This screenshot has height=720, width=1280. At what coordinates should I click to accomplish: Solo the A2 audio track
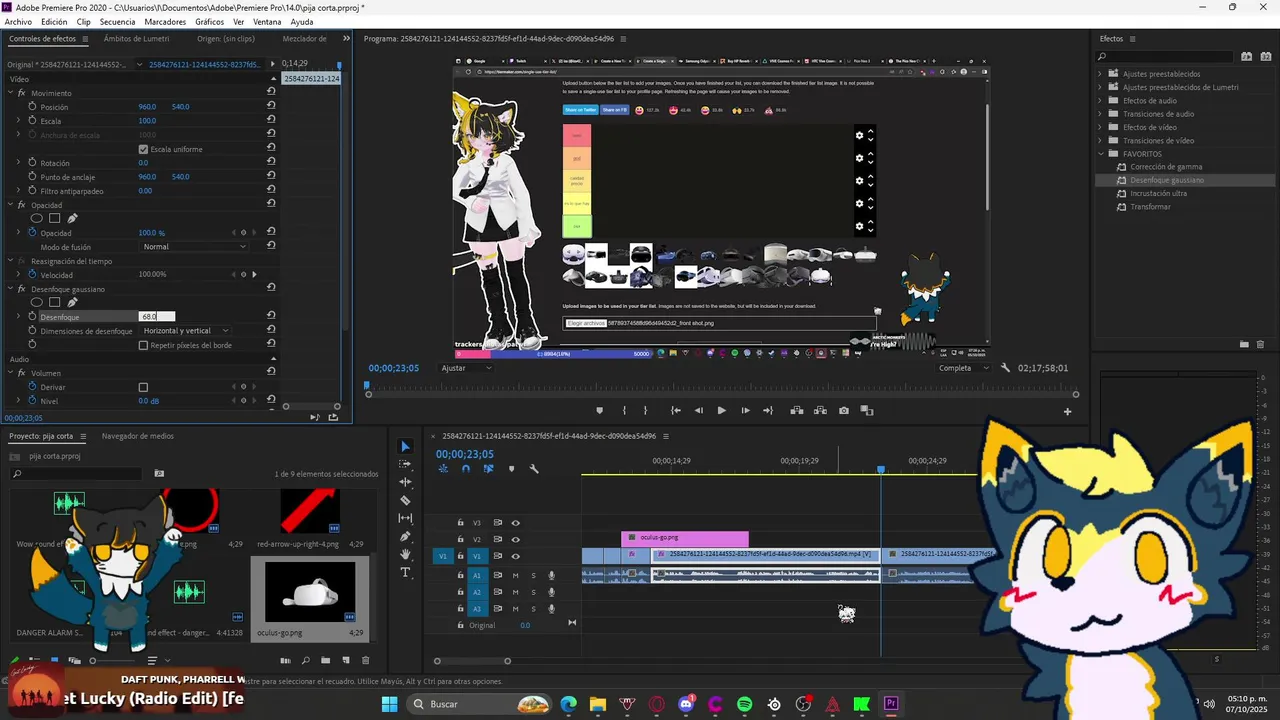pyautogui.click(x=533, y=592)
